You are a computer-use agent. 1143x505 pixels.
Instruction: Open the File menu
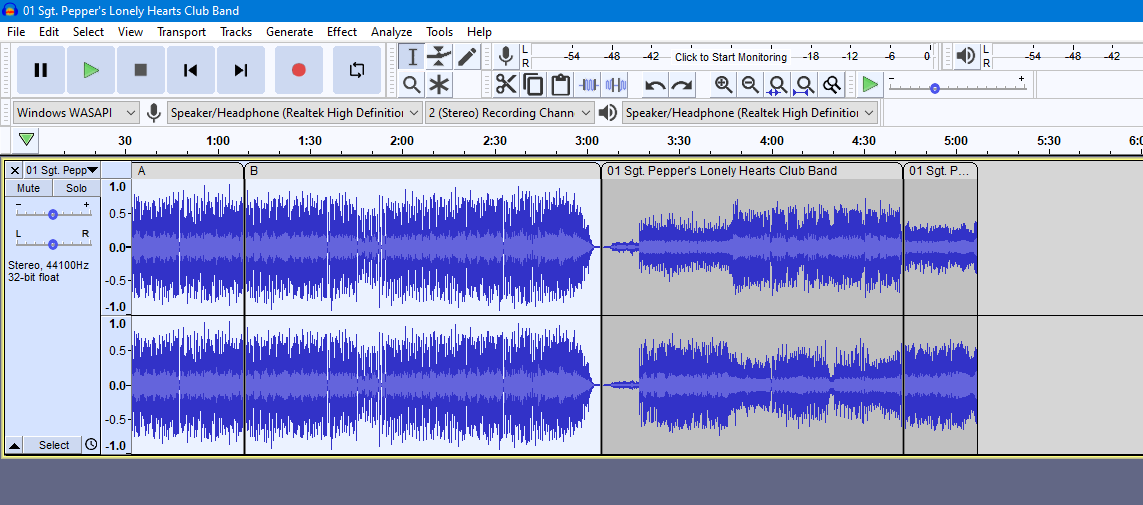coord(16,32)
